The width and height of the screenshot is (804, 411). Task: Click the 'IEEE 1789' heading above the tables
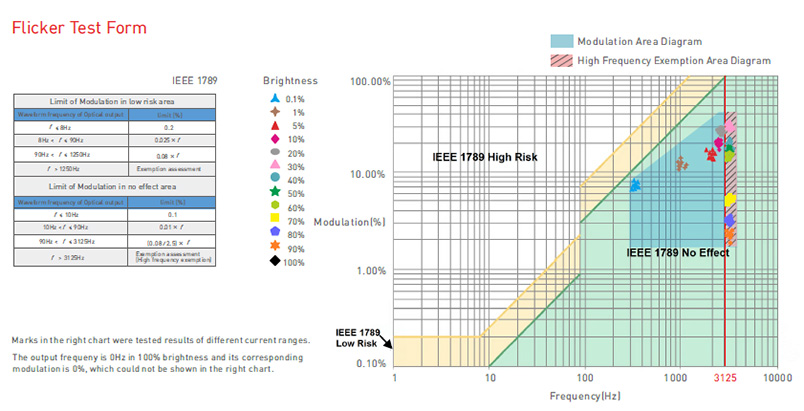pos(194,80)
